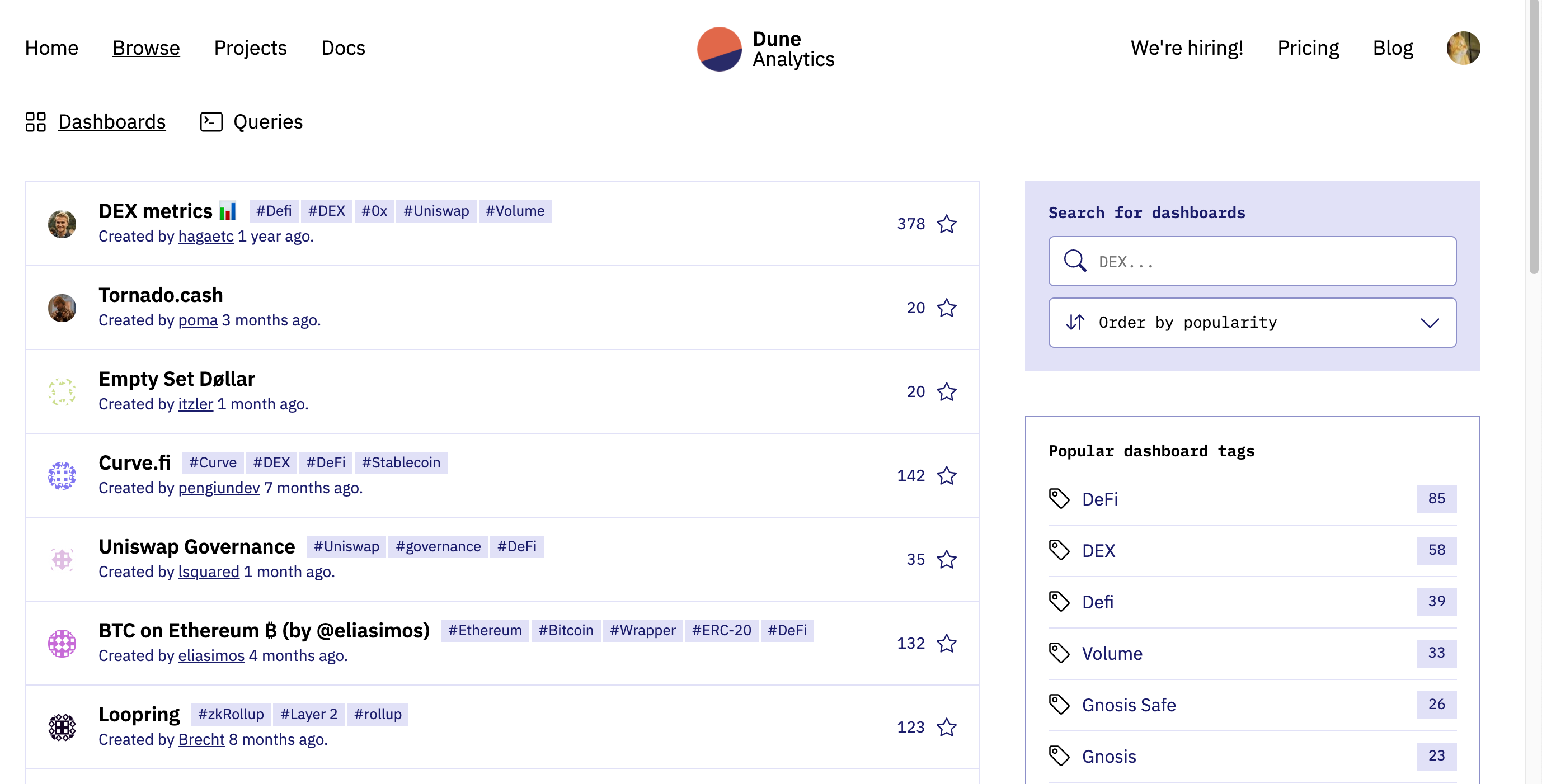
Task: Open the user profile avatar menu
Action: 1463,48
